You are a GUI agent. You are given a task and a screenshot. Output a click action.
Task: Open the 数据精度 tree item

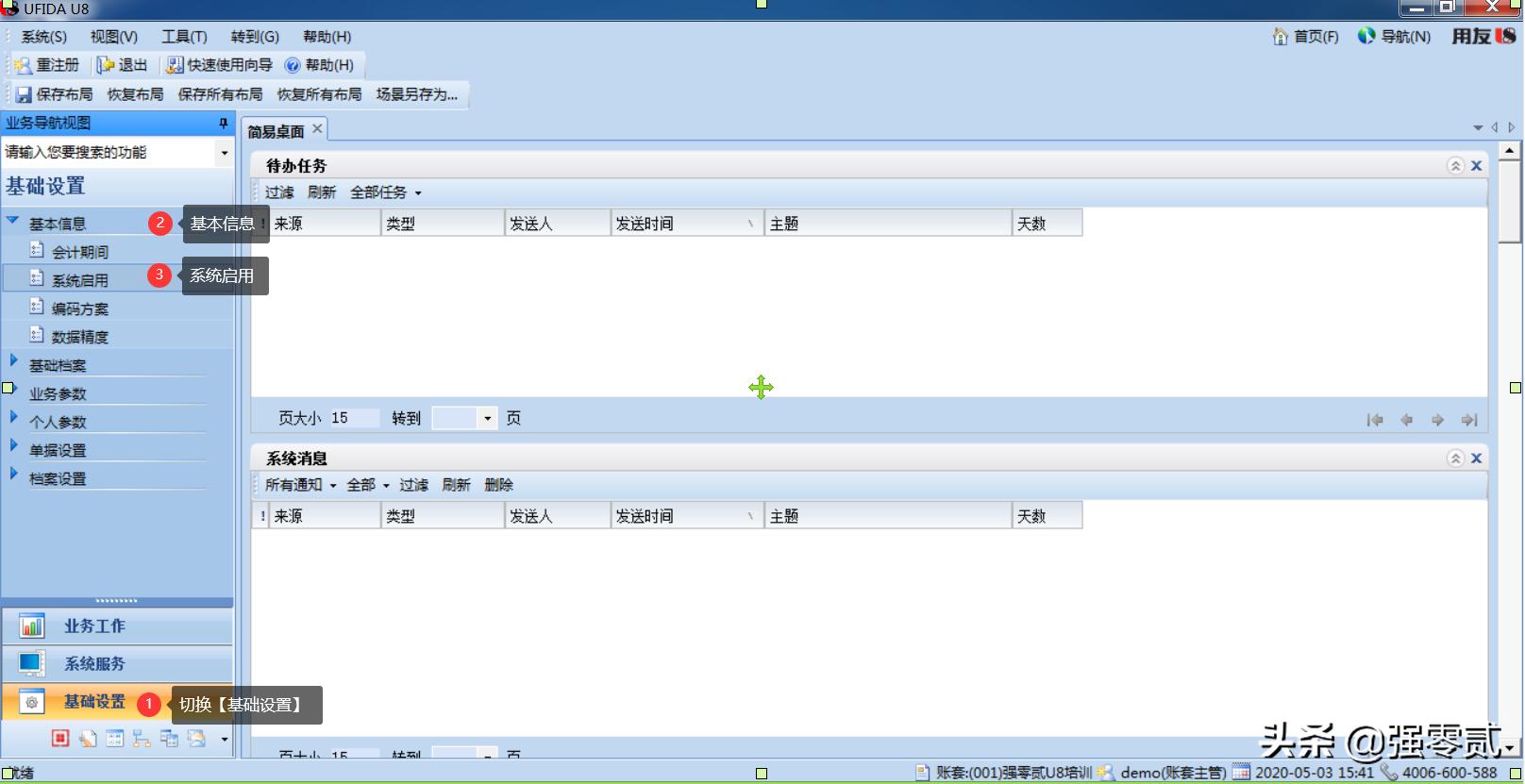(80, 337)
